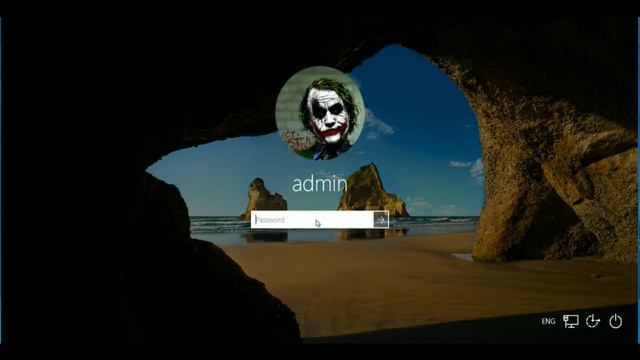This screenshot has height=360, width=640.
Task: Submit password with the arrow button
Action: (381, 220)
